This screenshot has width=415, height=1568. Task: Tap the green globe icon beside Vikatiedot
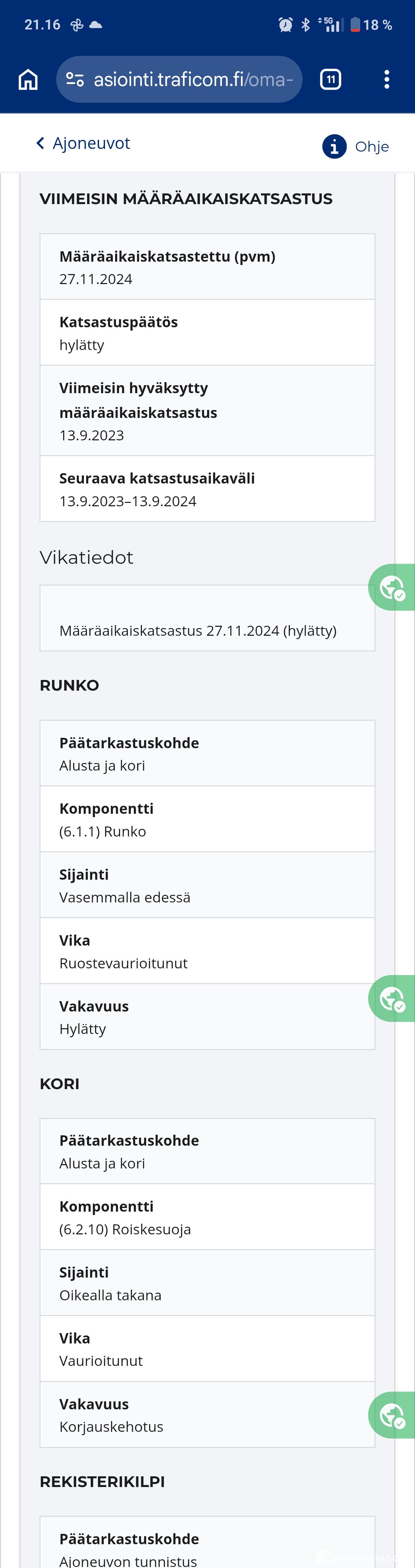point(392,587)
